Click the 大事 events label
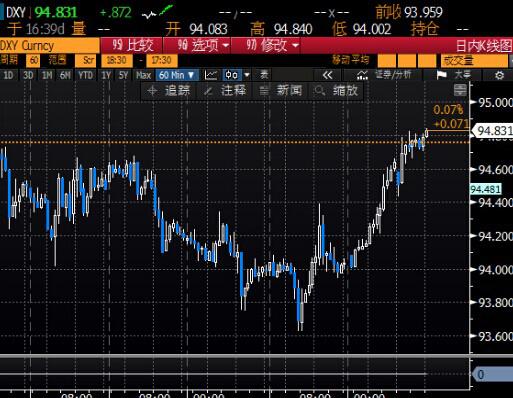Image resolution: width=513 pixels, height=398 pixels. 463,75
